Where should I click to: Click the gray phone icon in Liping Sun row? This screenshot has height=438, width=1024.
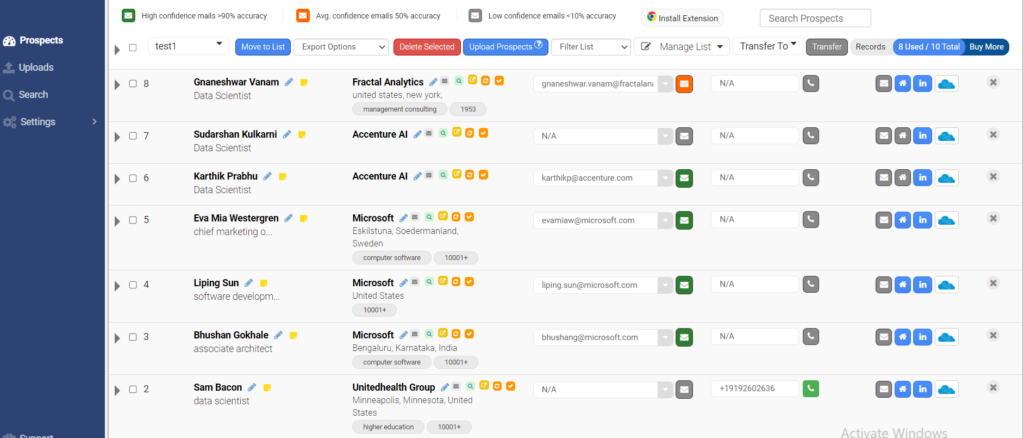click(810, 285)
